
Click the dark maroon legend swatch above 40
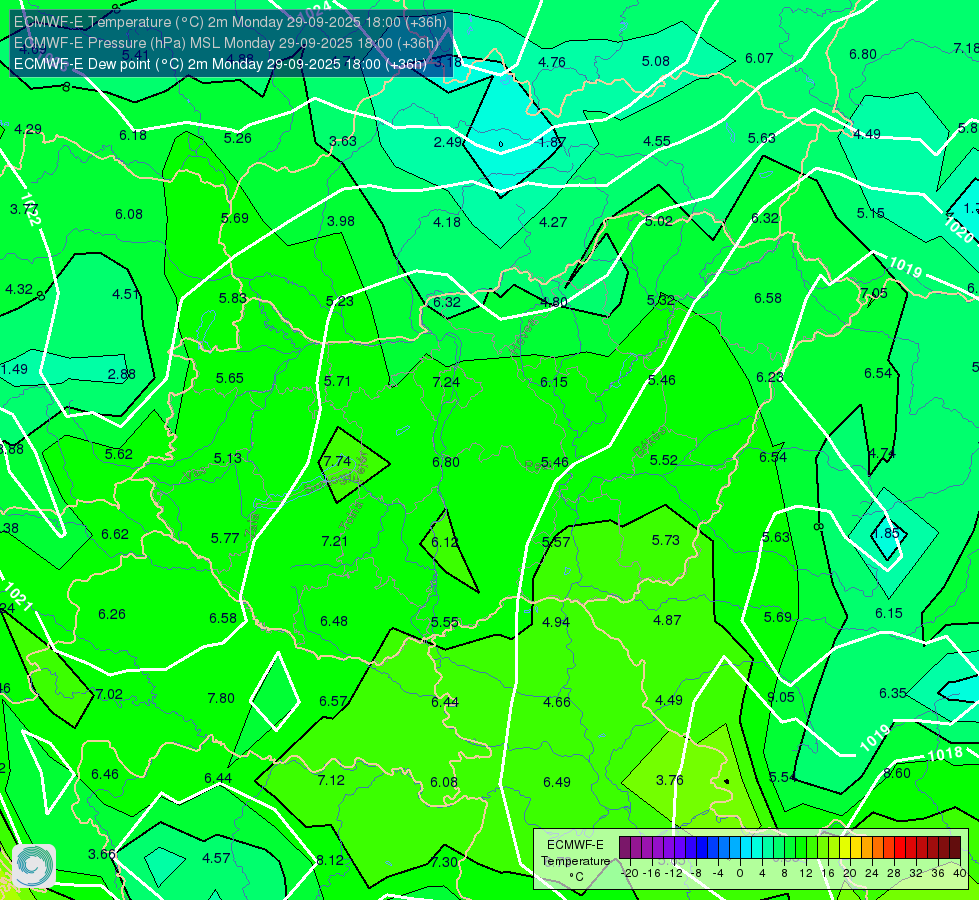[955, 848]
